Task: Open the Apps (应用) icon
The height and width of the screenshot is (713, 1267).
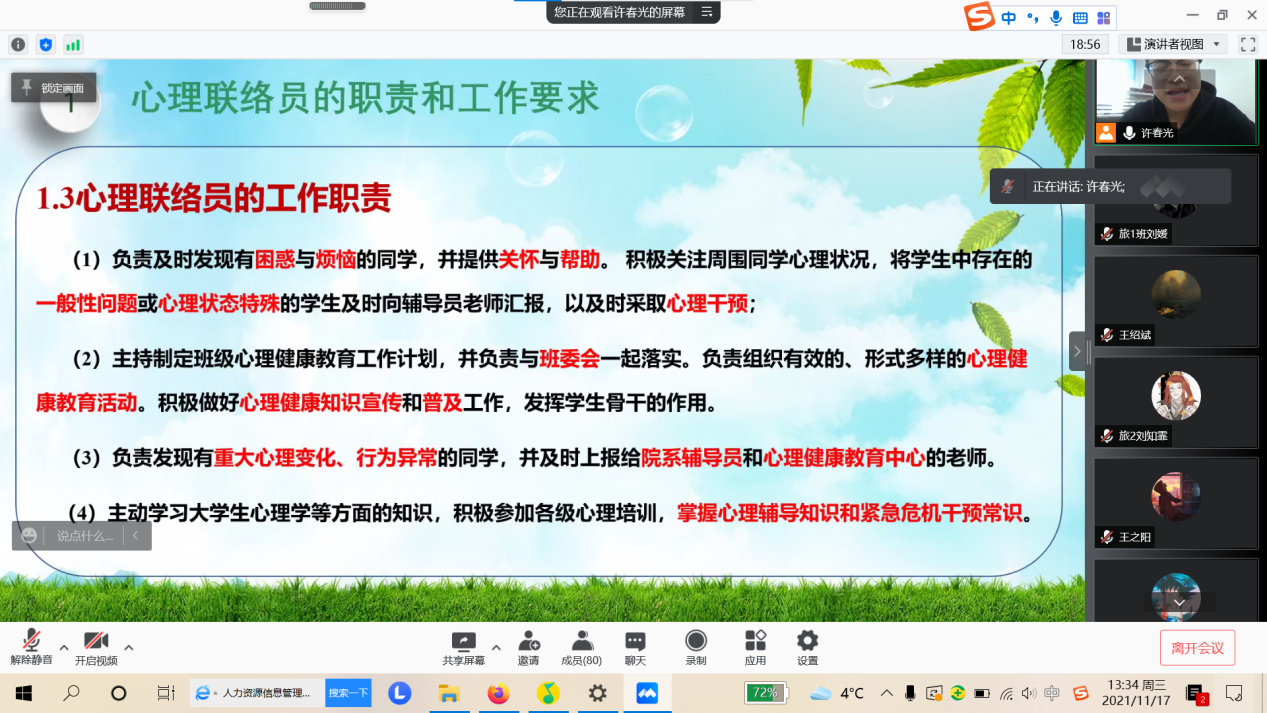Action: [755, 647]
